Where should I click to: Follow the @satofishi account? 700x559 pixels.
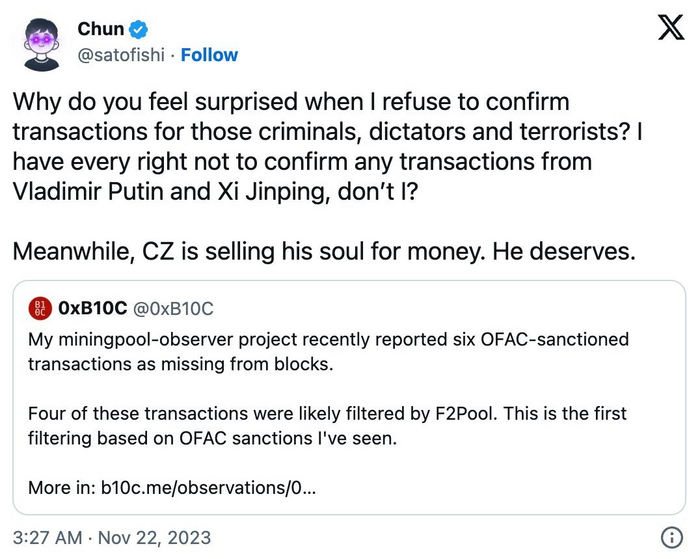click(209, 54)
